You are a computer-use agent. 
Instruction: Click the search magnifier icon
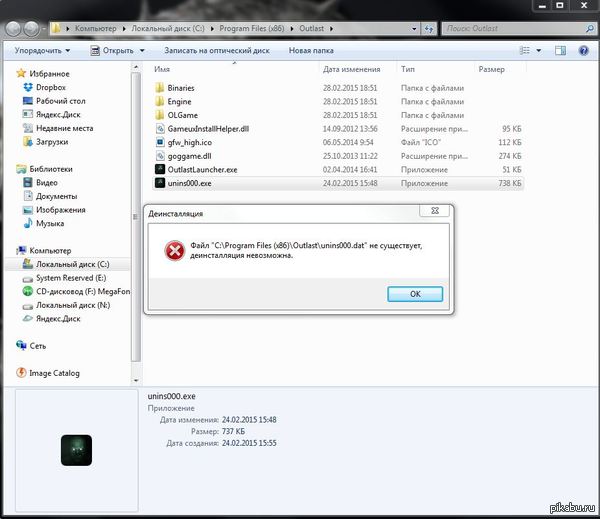pos(590,29)
